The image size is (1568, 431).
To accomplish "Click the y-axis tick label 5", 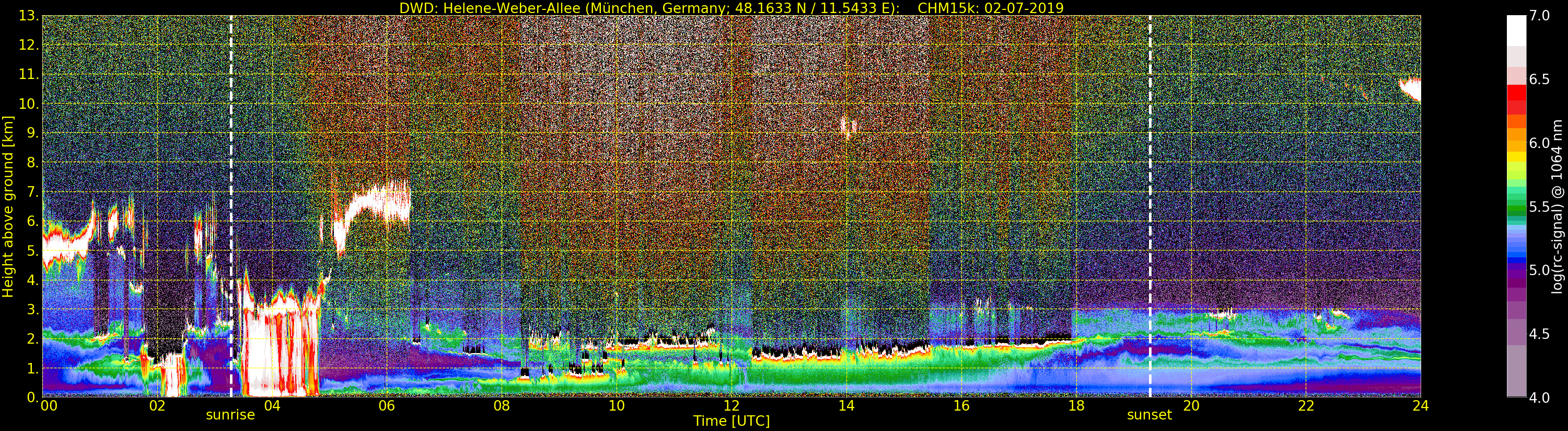I will tap(32, 251).
